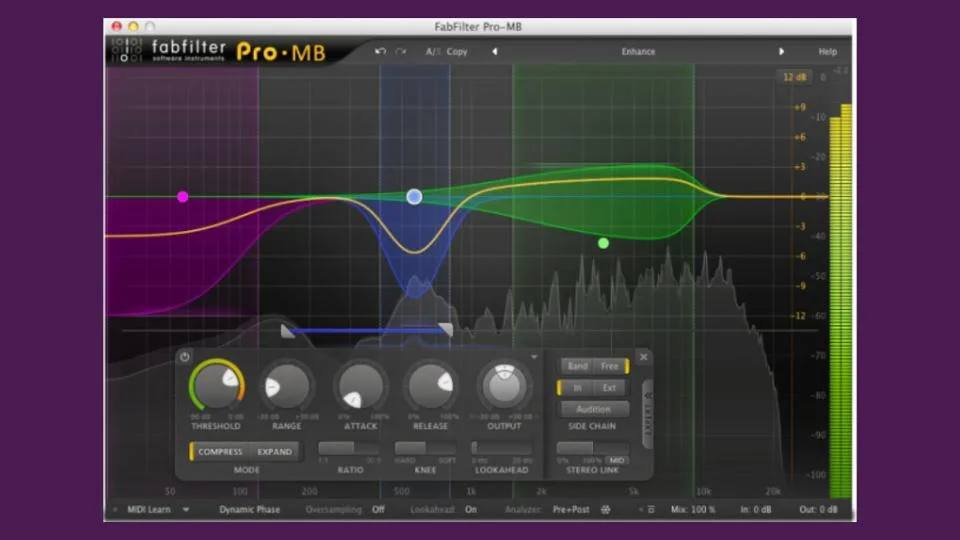Click the undo arrow icon
960x540 pixels.
click(x=380, y=51)
